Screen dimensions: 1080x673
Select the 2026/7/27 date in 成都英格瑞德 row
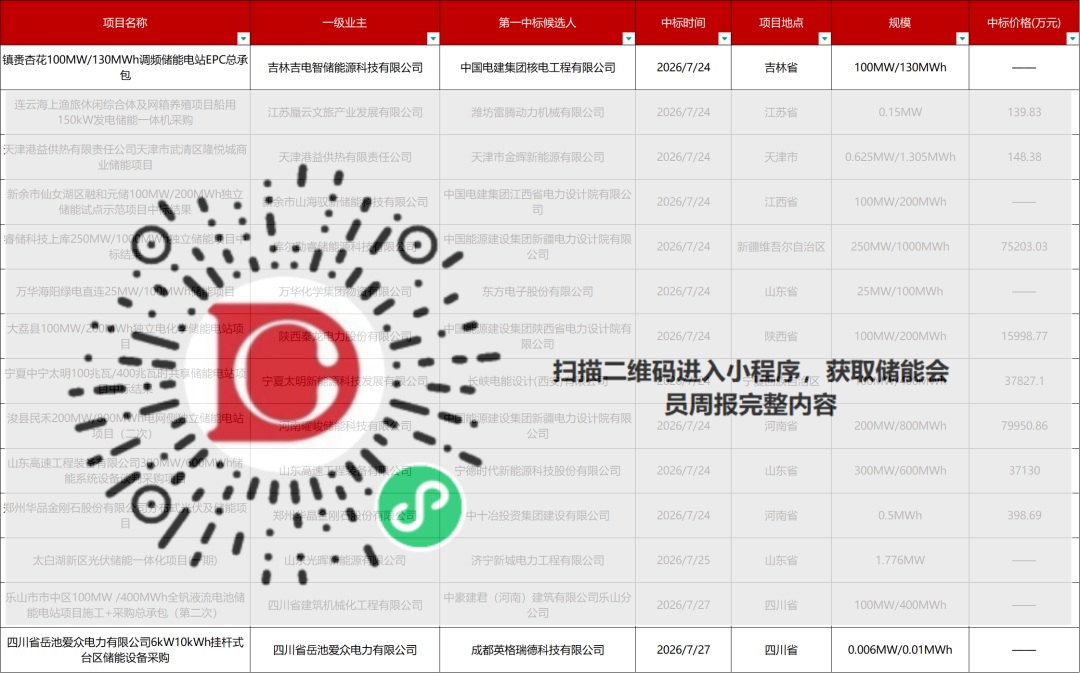[x=683, y=650]
